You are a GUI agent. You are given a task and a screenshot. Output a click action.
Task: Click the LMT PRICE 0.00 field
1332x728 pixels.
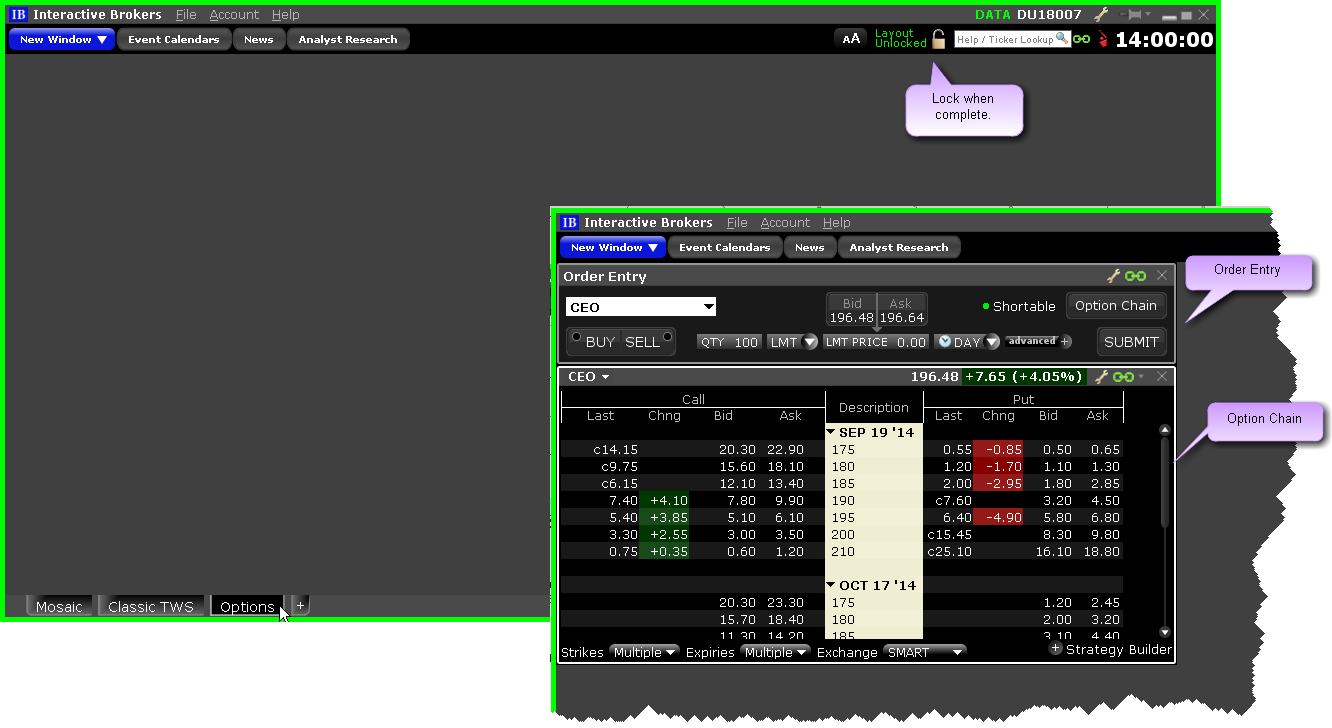tap(876, 342)
